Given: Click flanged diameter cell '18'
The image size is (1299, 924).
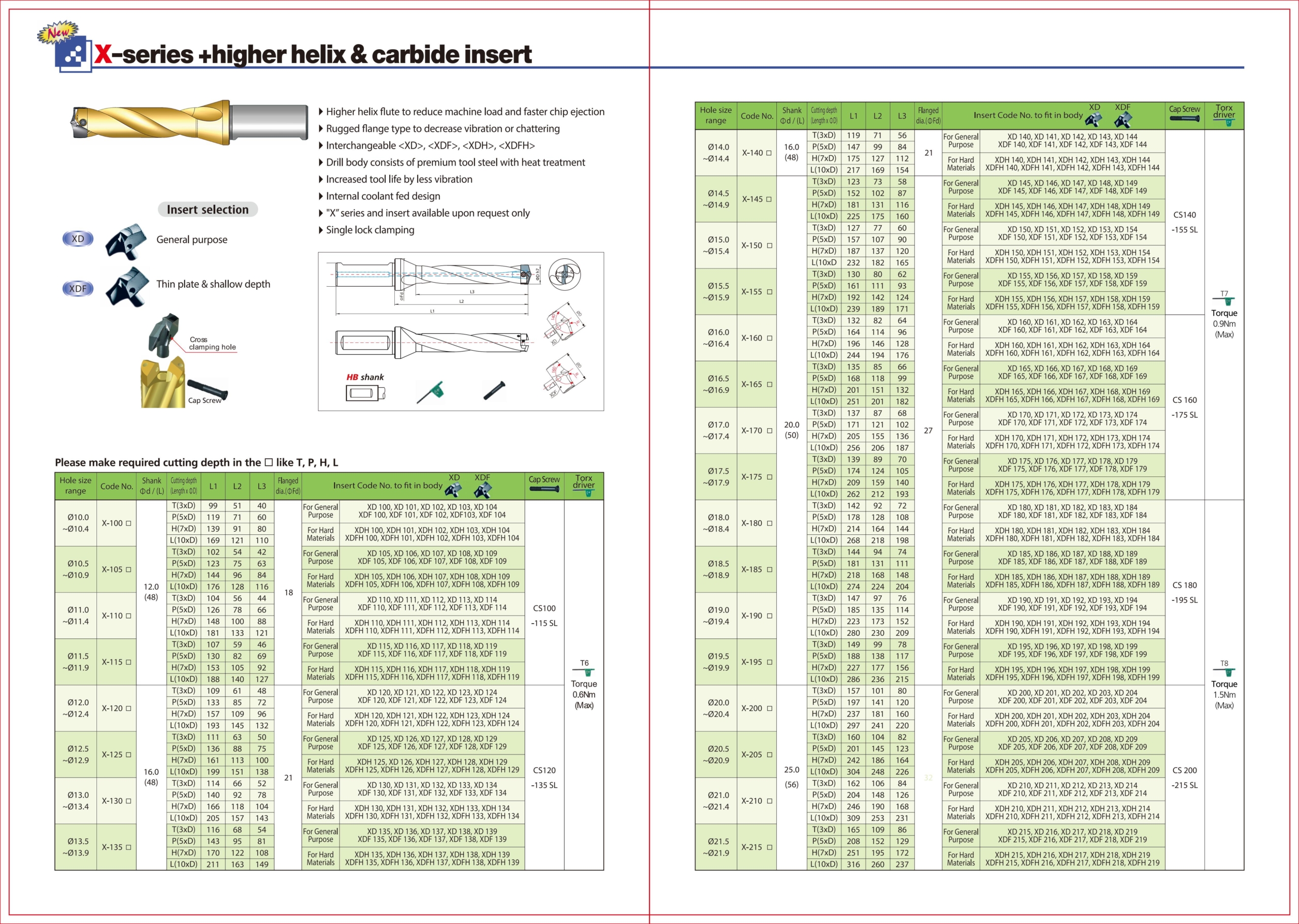Looking at the screenshot, I should point(289,592).
